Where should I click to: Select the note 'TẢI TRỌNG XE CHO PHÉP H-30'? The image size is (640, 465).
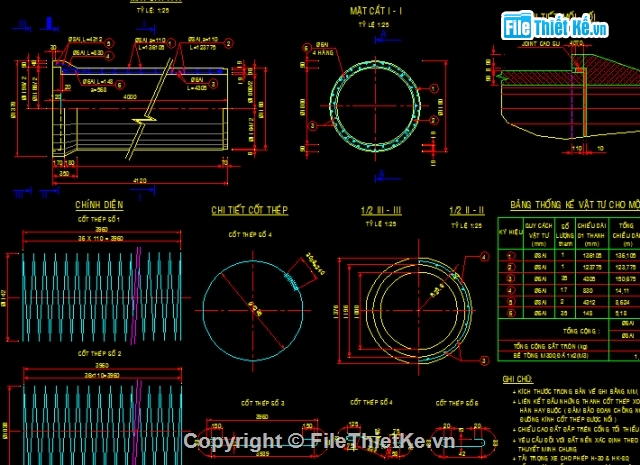(x=573, y=458)
